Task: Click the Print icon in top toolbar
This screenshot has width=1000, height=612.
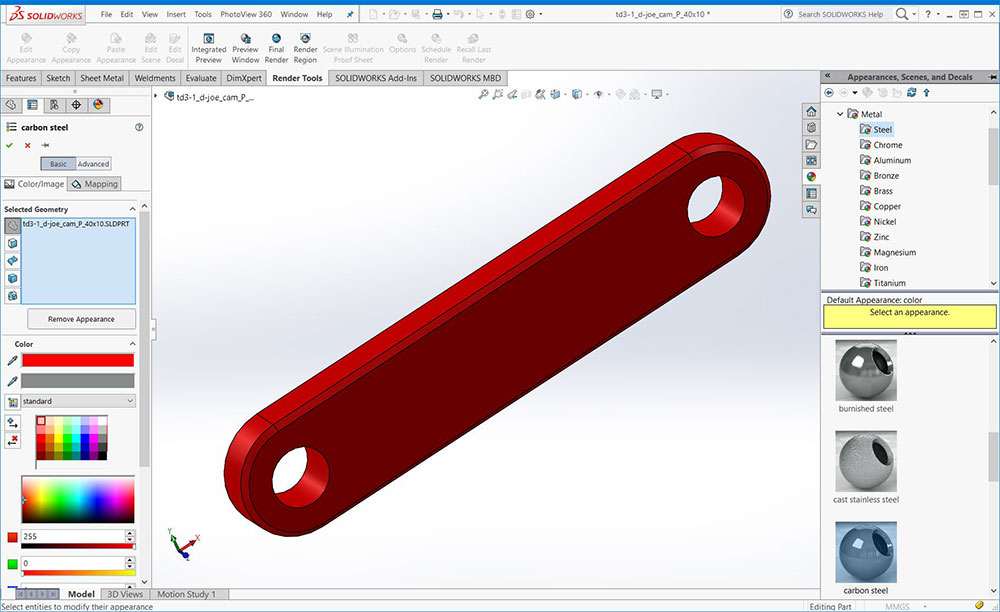Action: coord(437,15)
